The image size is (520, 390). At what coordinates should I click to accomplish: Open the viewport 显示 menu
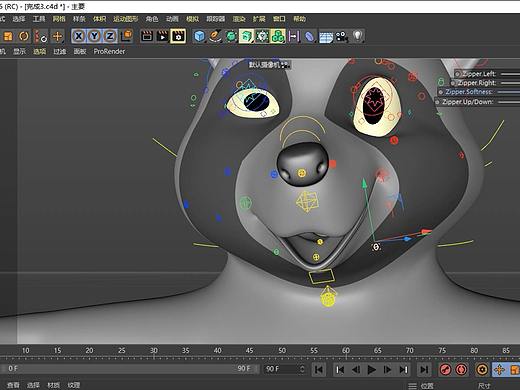(20, 51)
